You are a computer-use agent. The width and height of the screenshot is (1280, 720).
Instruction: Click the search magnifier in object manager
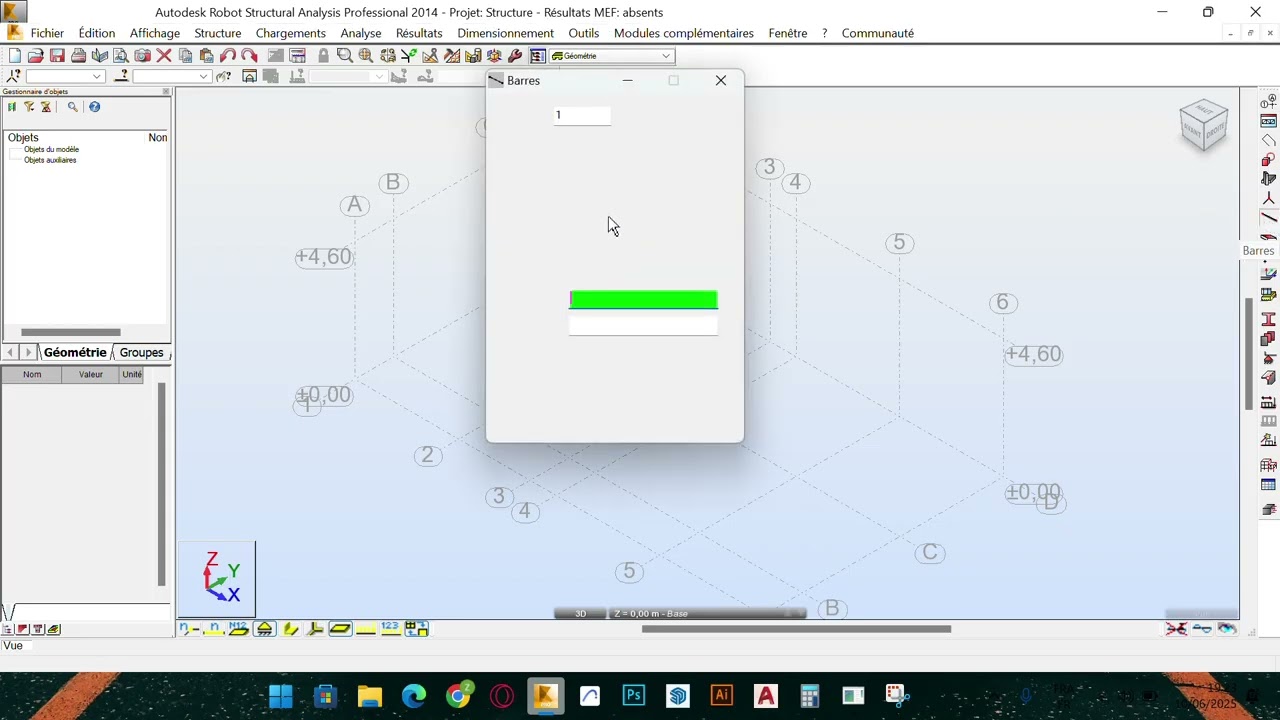[72, 107]
